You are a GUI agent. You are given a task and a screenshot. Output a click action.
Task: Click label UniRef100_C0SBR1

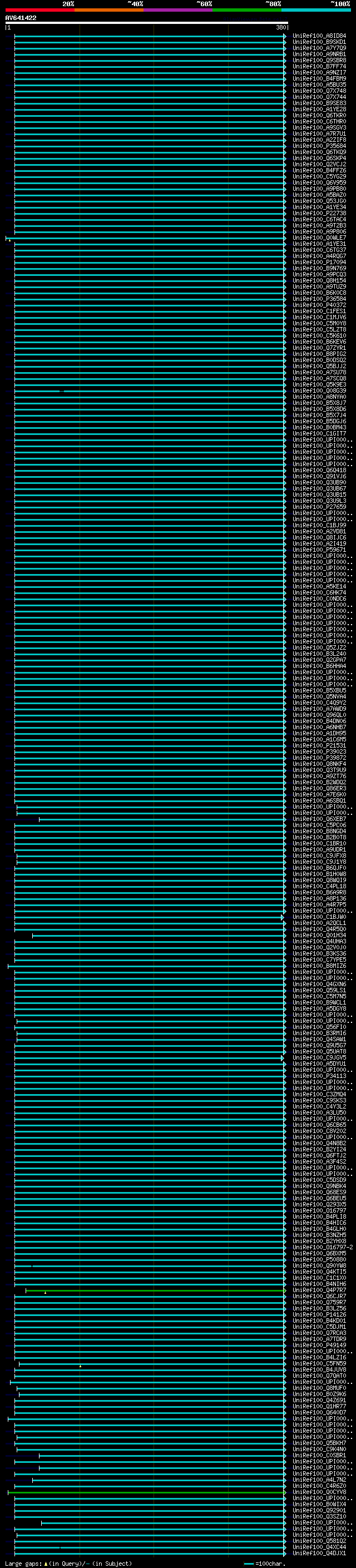[x=319, y=1456]
